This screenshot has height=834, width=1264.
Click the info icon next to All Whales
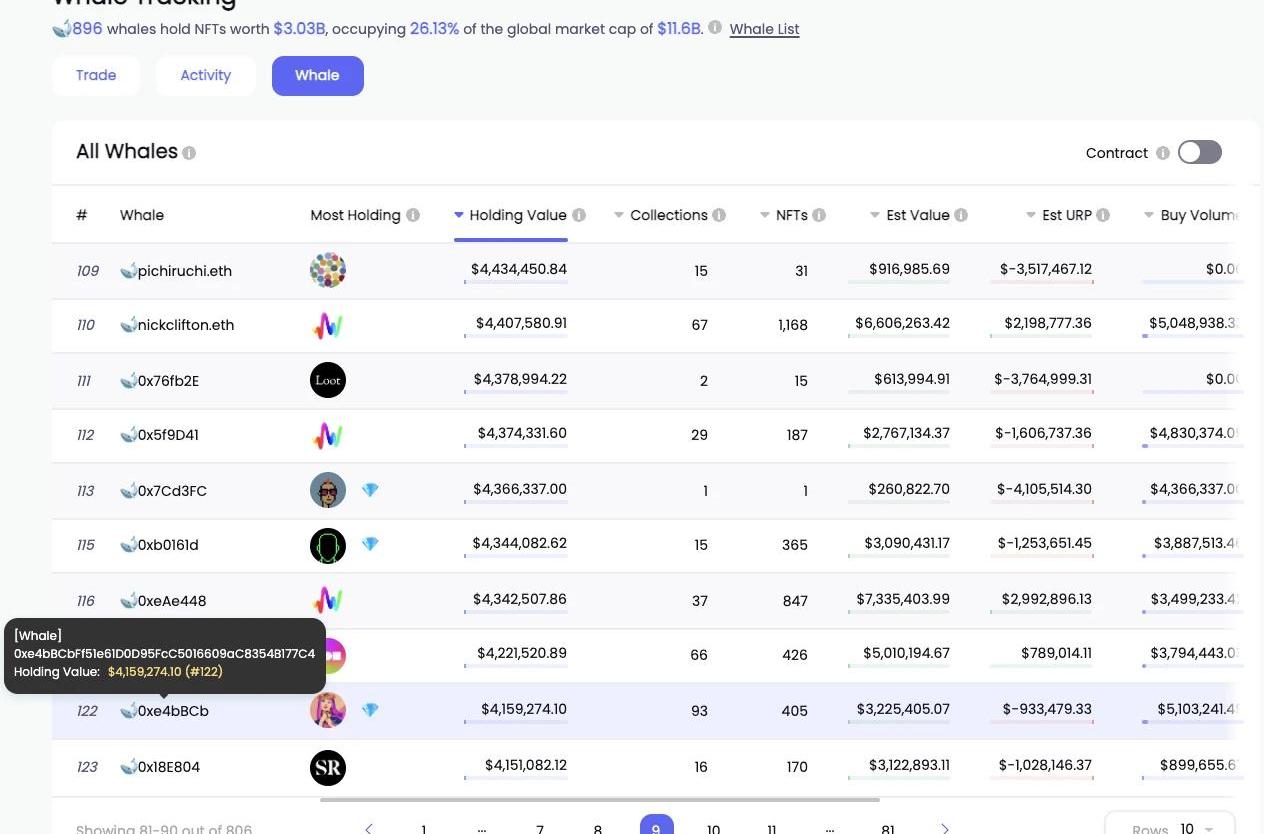coord(189,153)
